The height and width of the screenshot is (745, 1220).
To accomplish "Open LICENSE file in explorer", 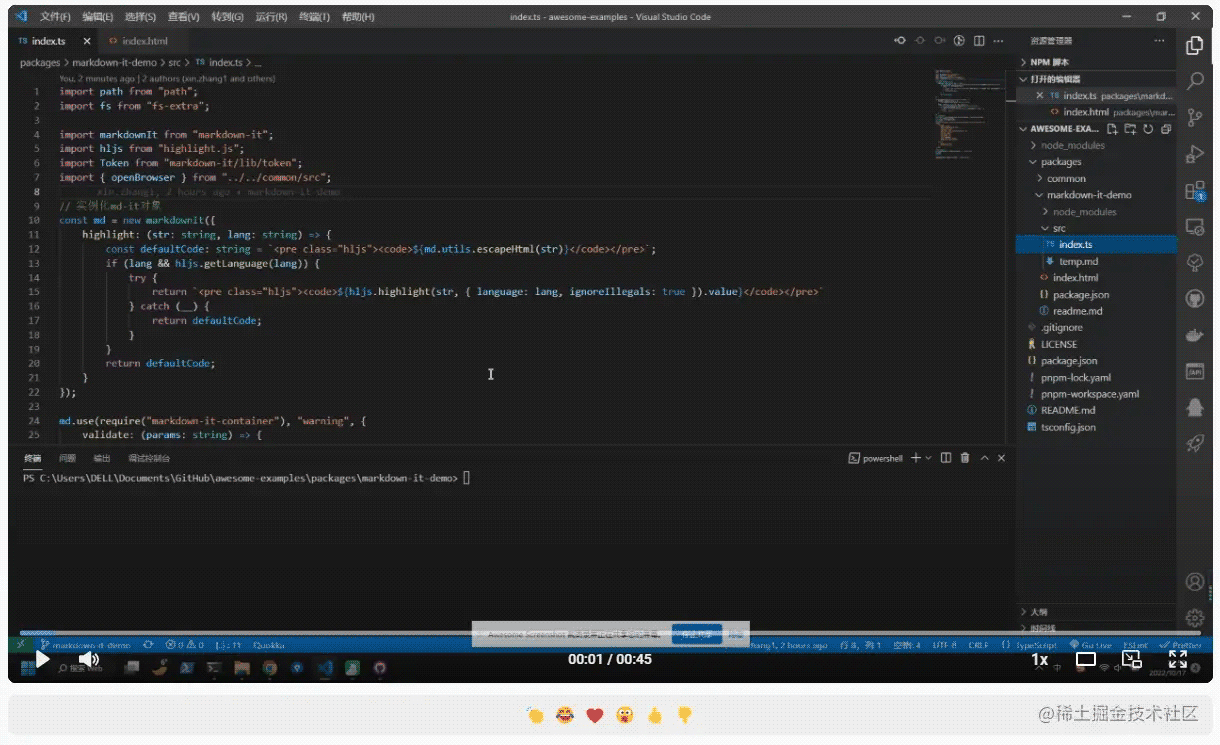I will [1096, 344].
